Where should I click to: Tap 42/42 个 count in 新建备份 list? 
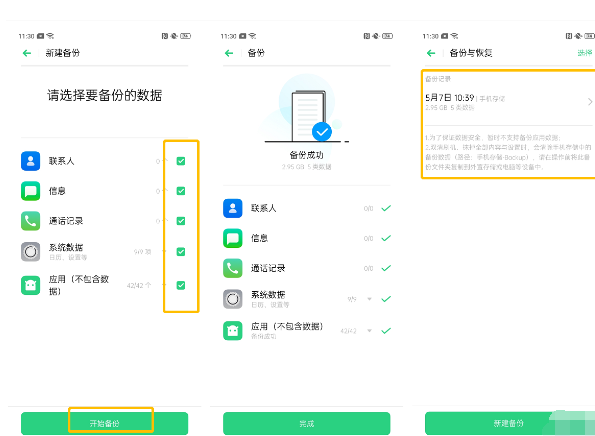tap(139, 285)
